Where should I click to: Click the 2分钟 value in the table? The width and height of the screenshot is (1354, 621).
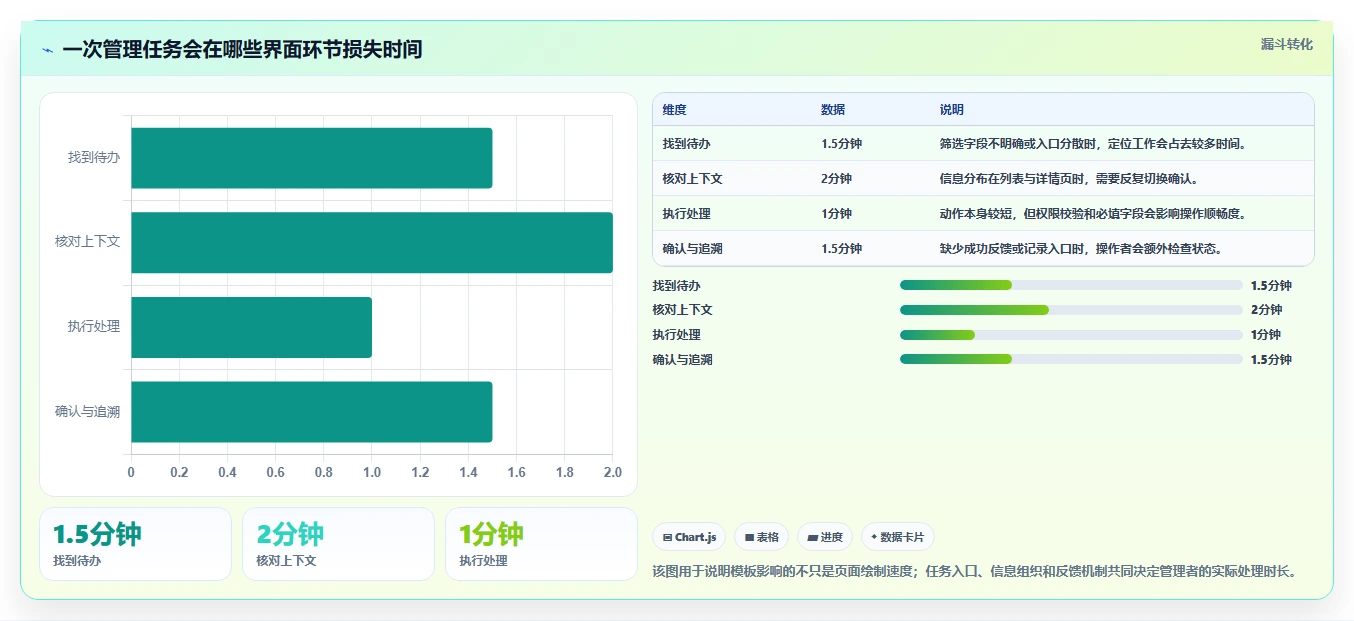click(836, 179)
